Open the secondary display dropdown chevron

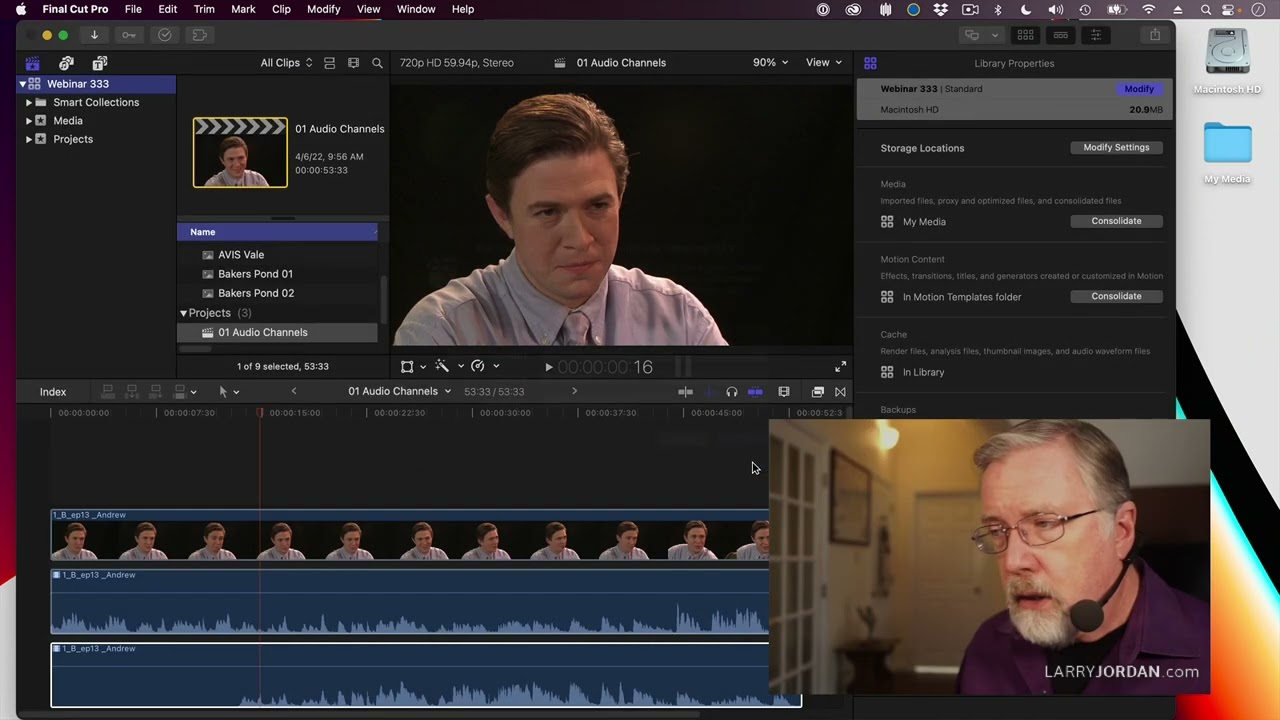[x=994, y=35]
